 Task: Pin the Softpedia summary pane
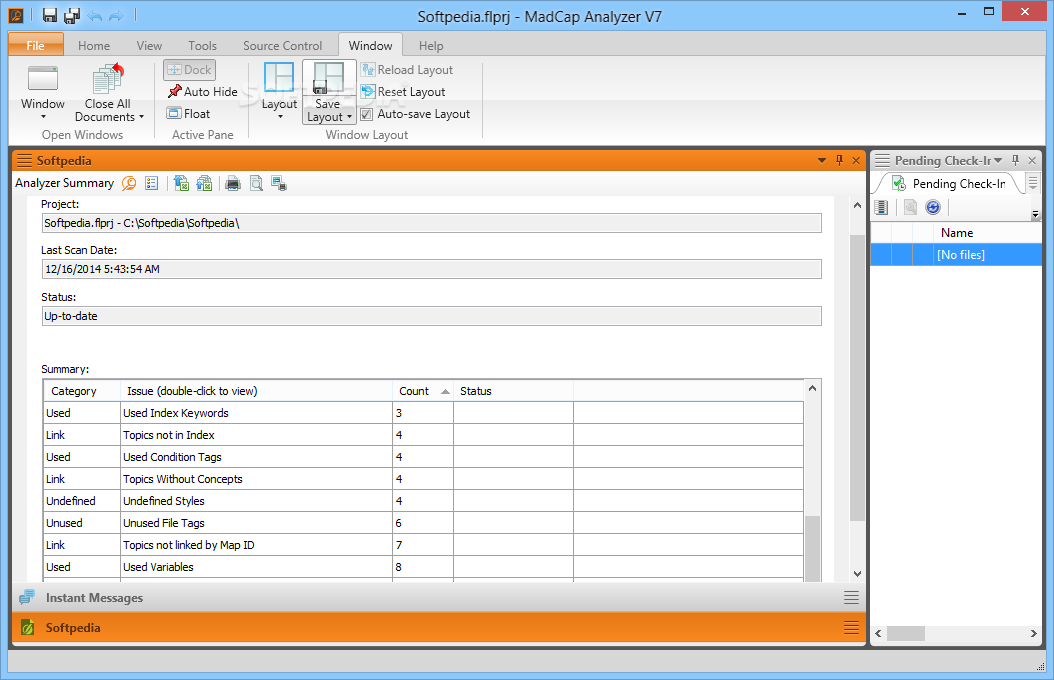coord(839,160)
